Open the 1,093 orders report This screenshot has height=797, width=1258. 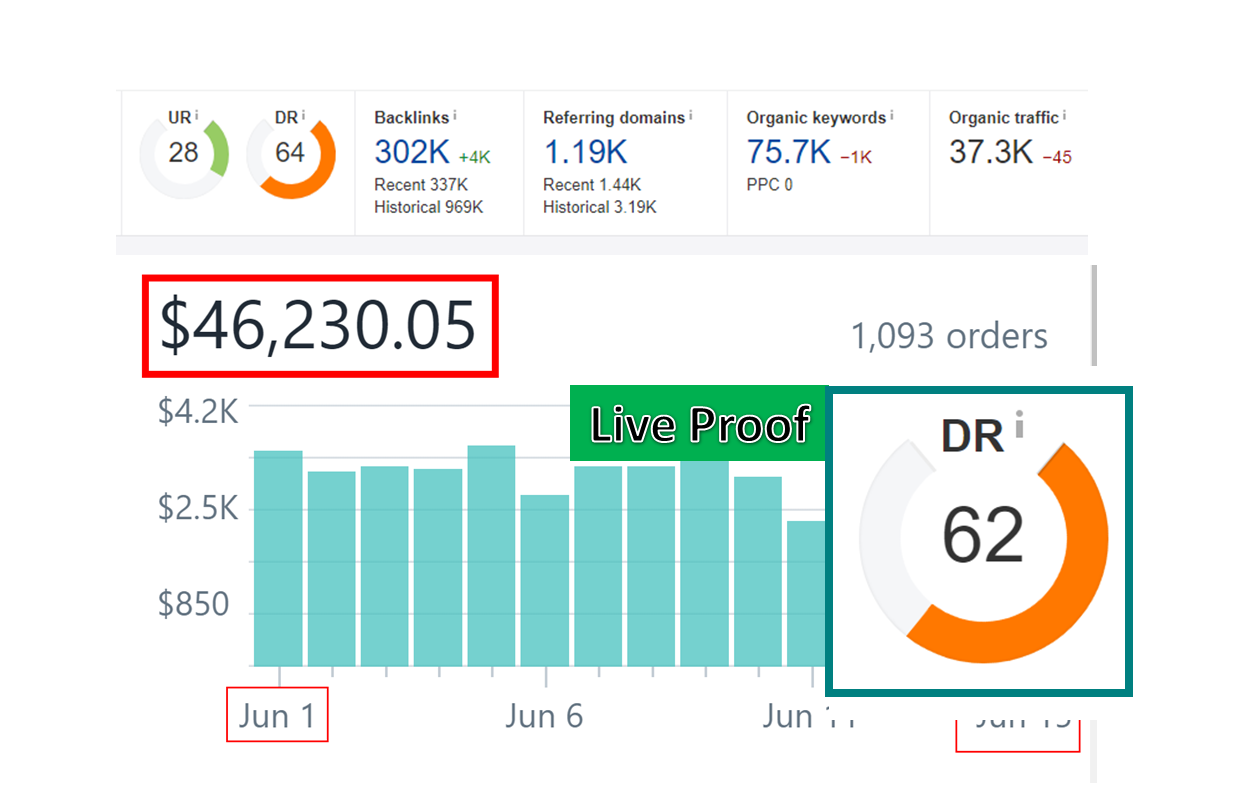[948, 336]
